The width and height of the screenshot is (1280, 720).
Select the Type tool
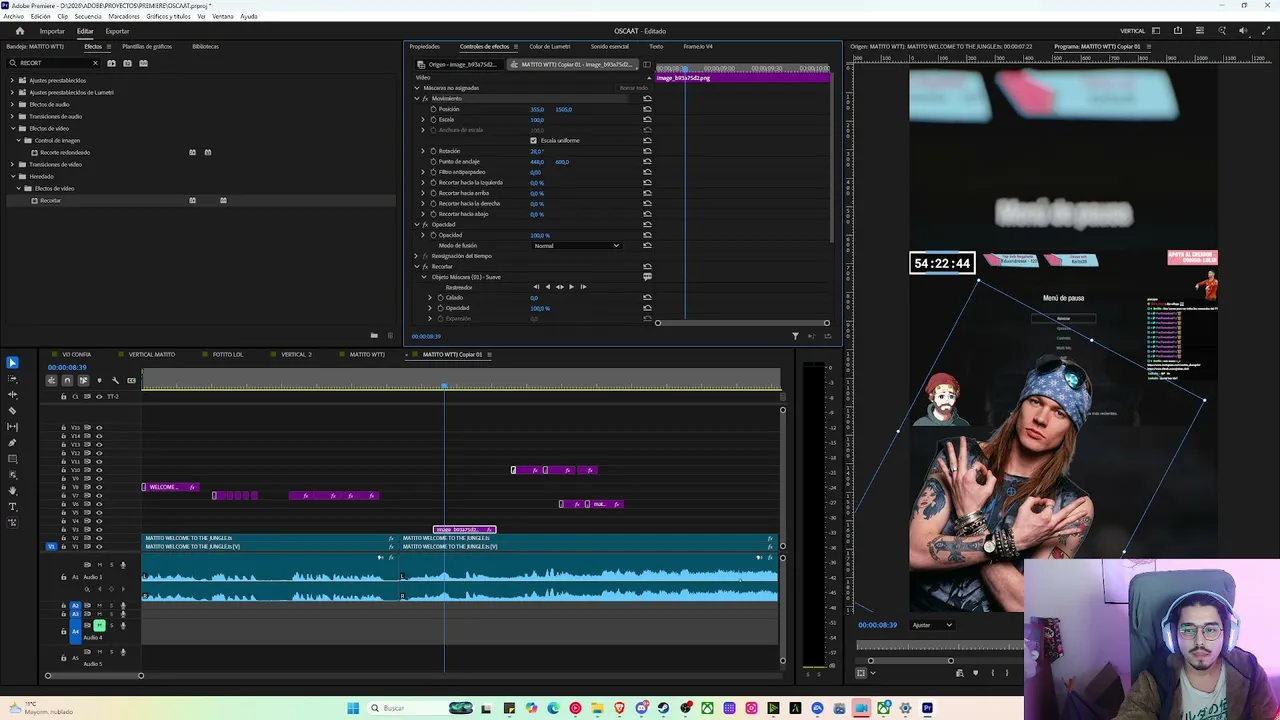pyautogui.click(x=12, y=507)
